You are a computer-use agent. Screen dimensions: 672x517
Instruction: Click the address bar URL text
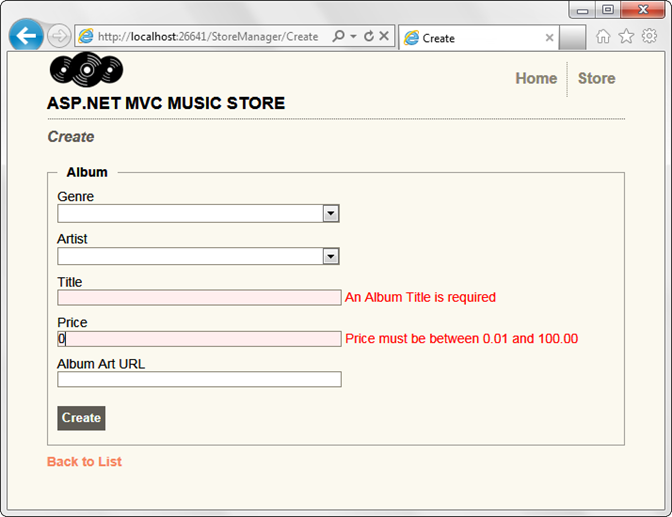coord(208,37)
